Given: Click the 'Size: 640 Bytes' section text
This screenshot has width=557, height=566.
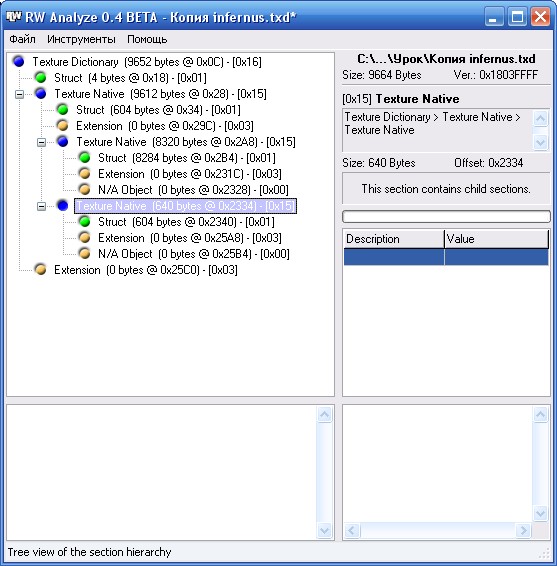Looking at the screenshot, I should (x=379, y=163).
